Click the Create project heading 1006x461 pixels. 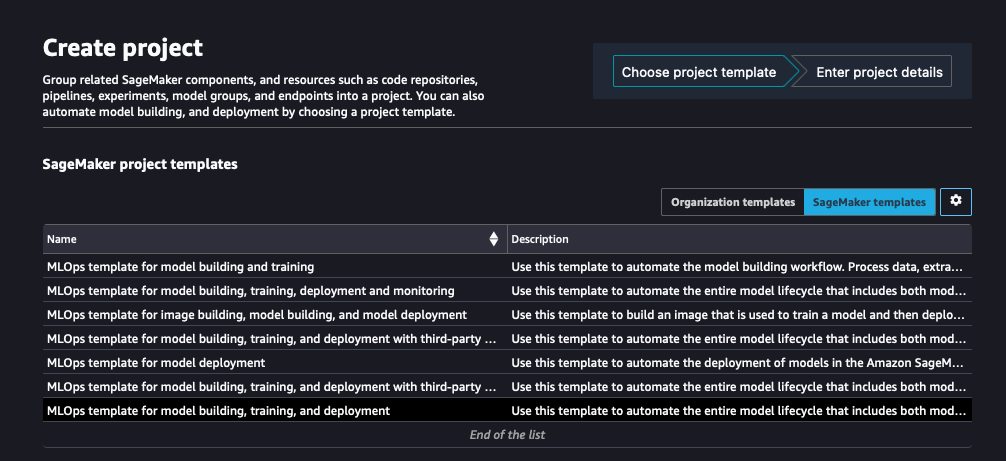click(x=123, y=47)
